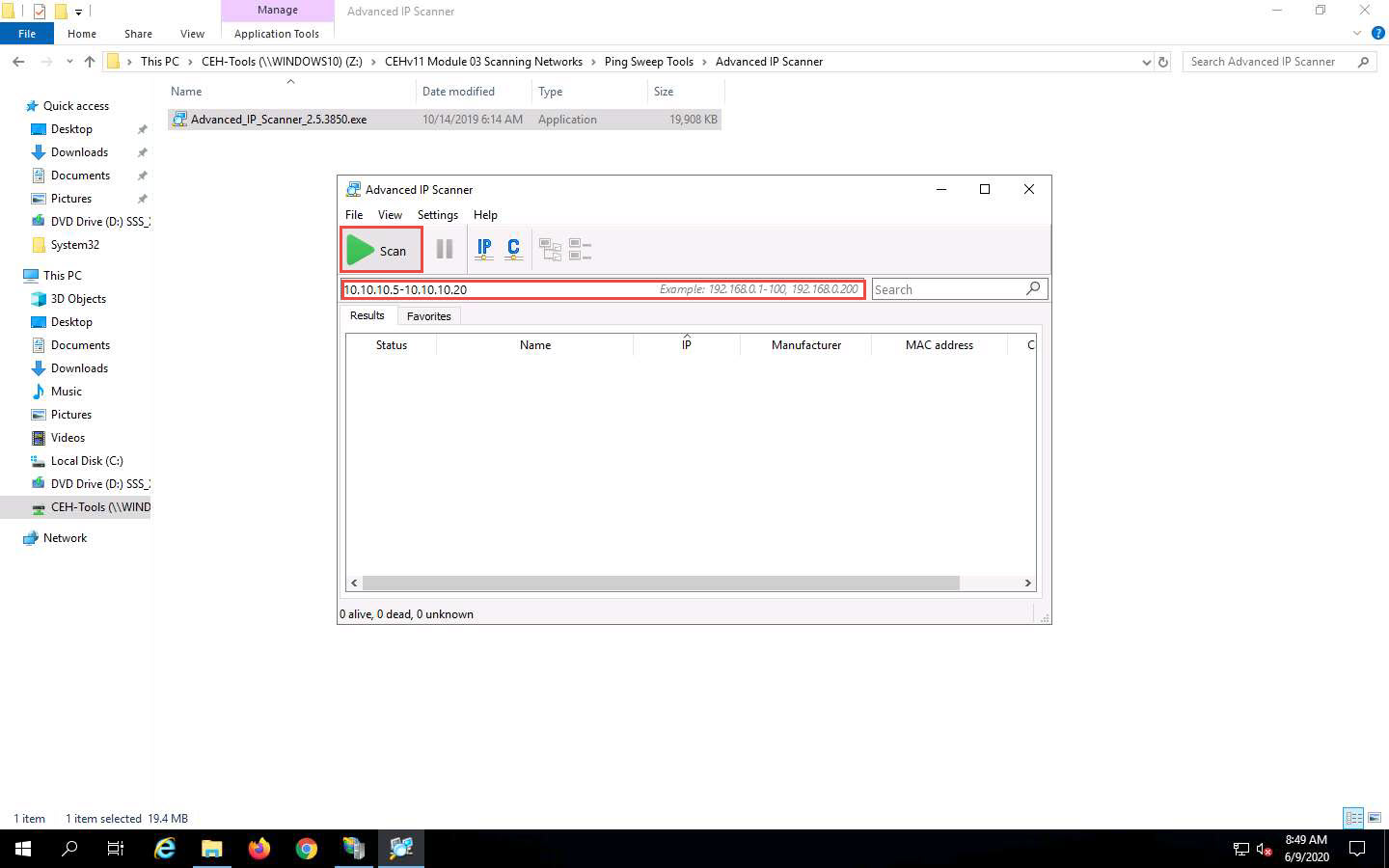Select Advanced_IP_Scanner_2.5.3850.exe file in Explorer
The width and height of the screenshot is (1389, 868).
coord(445,120)
